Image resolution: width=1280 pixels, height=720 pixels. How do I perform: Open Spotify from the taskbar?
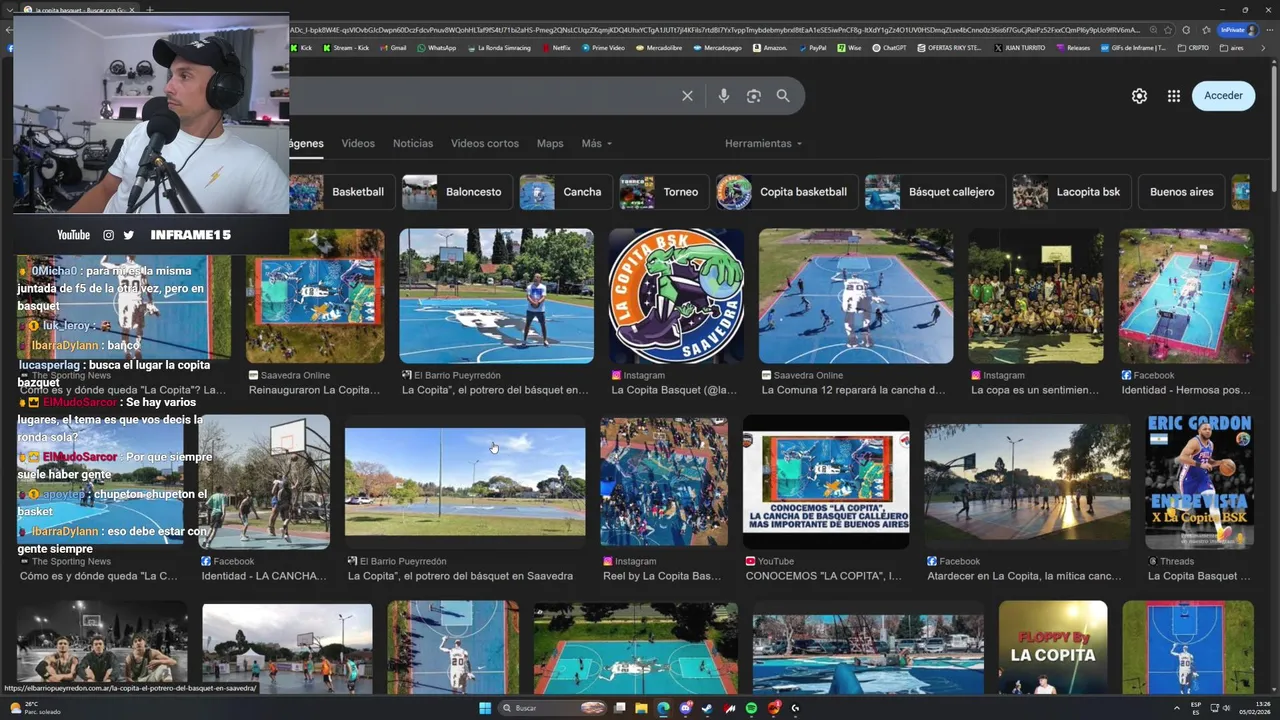point(751,708)
